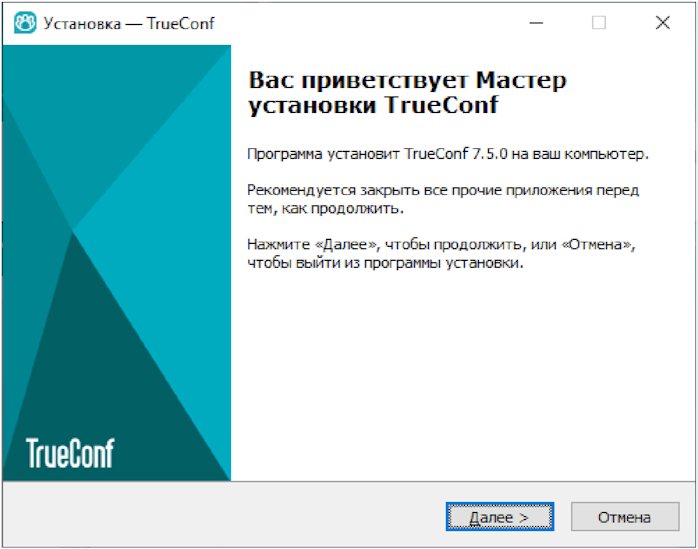Click the disabled maximize button

599,23
